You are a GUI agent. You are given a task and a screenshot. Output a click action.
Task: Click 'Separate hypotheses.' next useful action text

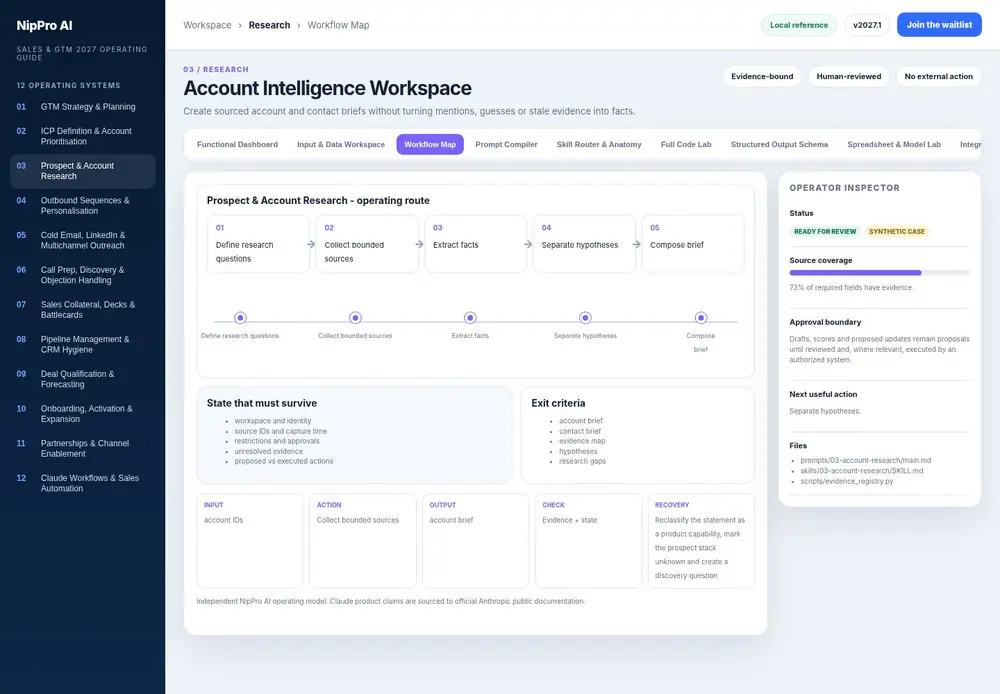(825, 411)
